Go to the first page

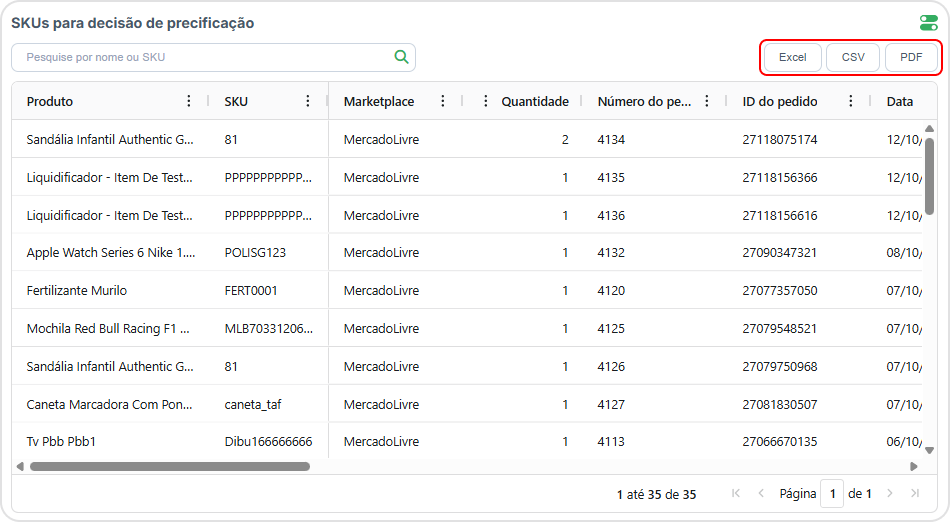point(736,494)
